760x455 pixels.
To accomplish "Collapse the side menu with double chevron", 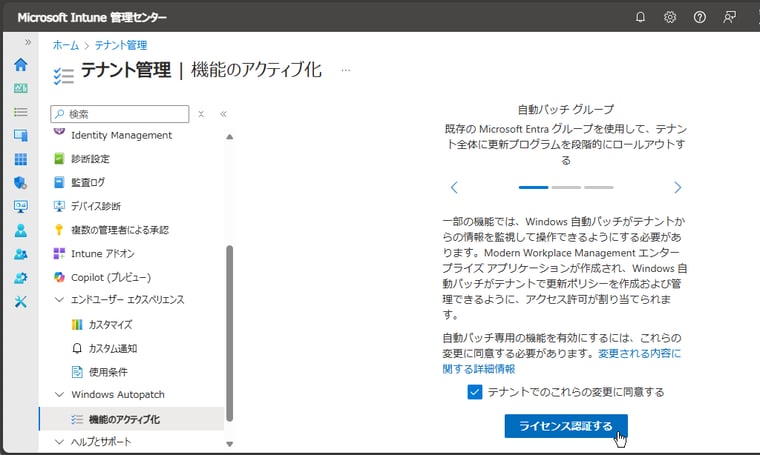I will pyautogui.click(x=223, y=114).
